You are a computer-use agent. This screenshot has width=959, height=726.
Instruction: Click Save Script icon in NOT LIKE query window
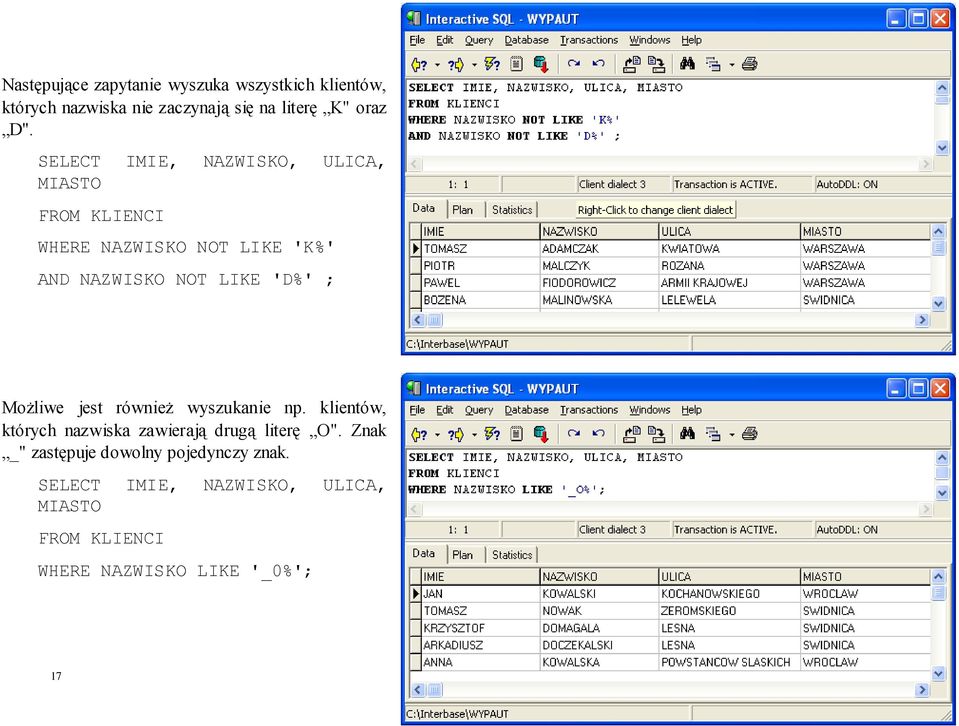pyautogui.click(x=656, y=64)
